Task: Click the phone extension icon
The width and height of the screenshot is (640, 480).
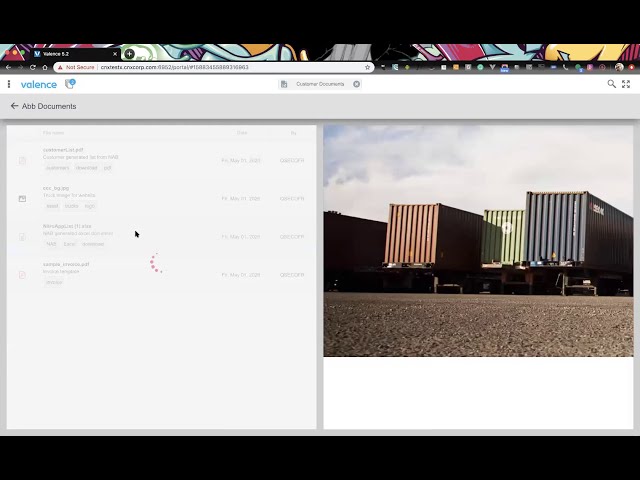Action: coord(565,67)
